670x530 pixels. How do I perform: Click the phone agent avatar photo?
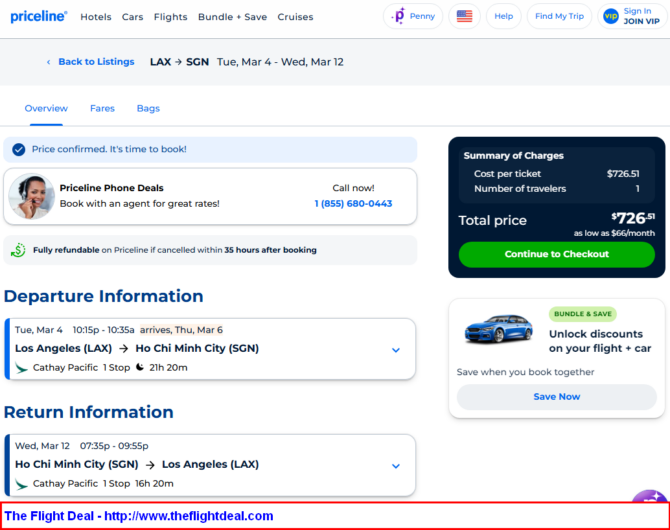(32, 196)
